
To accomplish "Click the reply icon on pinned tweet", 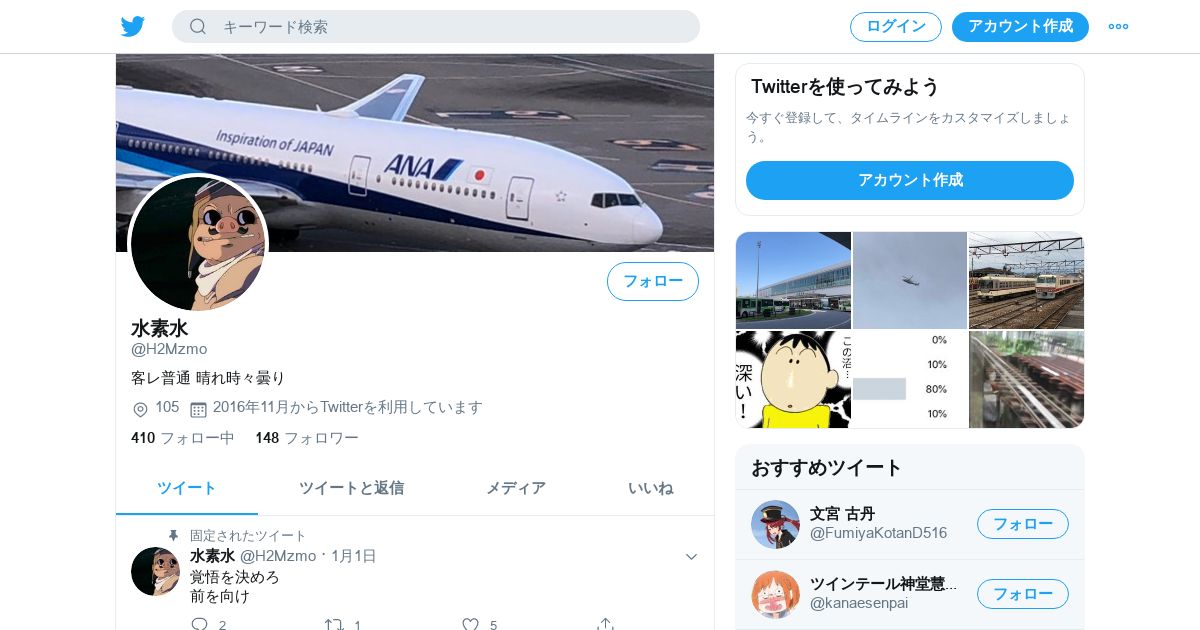I will (199, 625).
